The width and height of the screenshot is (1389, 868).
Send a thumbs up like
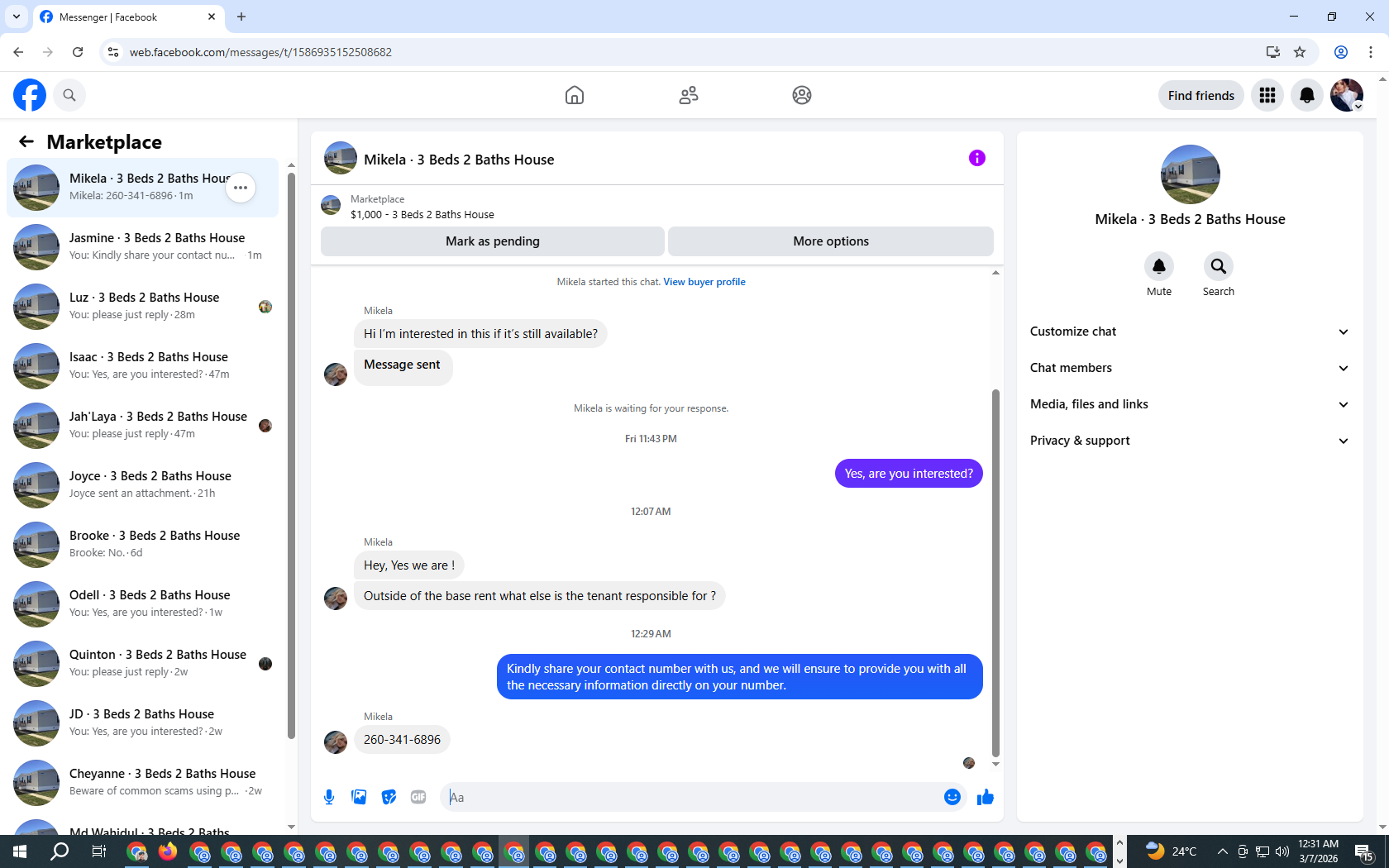point(986,797)
